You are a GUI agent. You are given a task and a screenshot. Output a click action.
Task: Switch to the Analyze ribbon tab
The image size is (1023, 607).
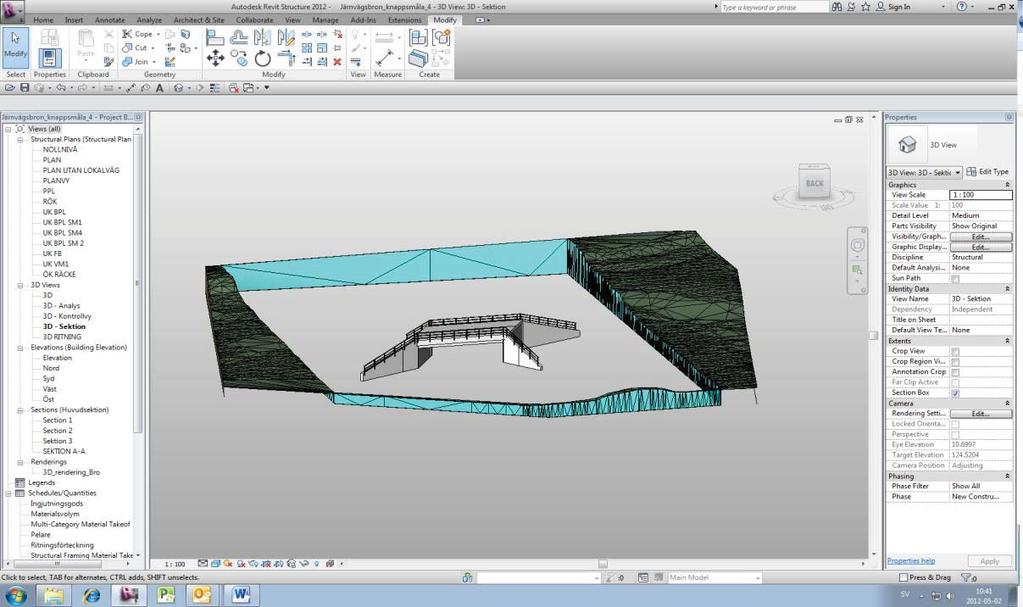click(149, 20)
